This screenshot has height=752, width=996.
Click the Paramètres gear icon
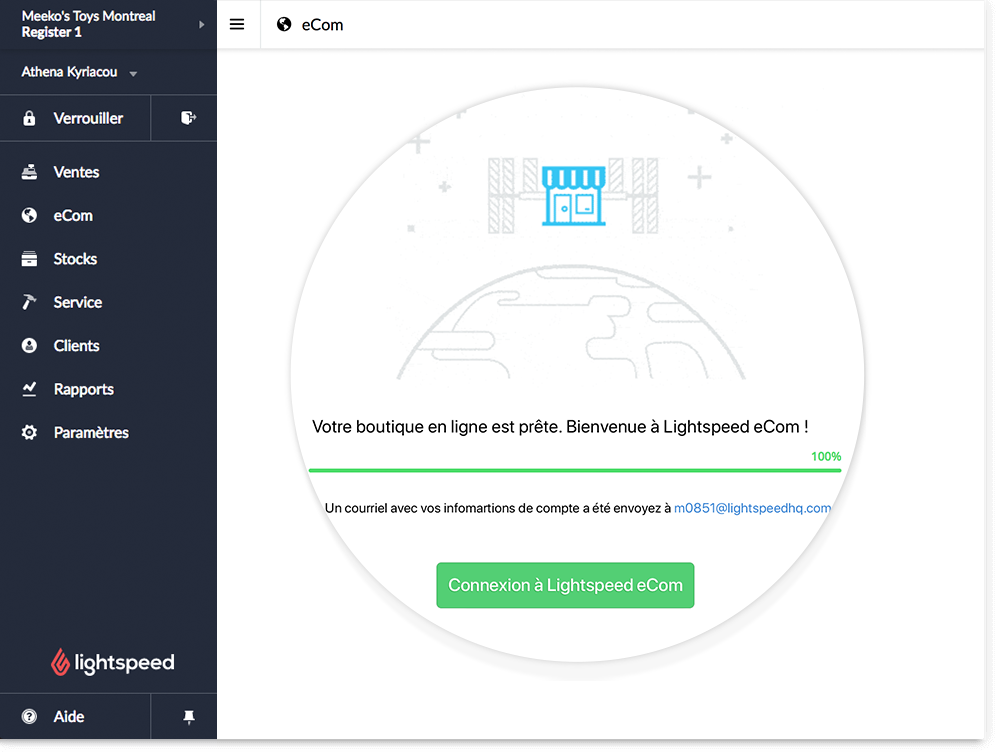point(30,433)
